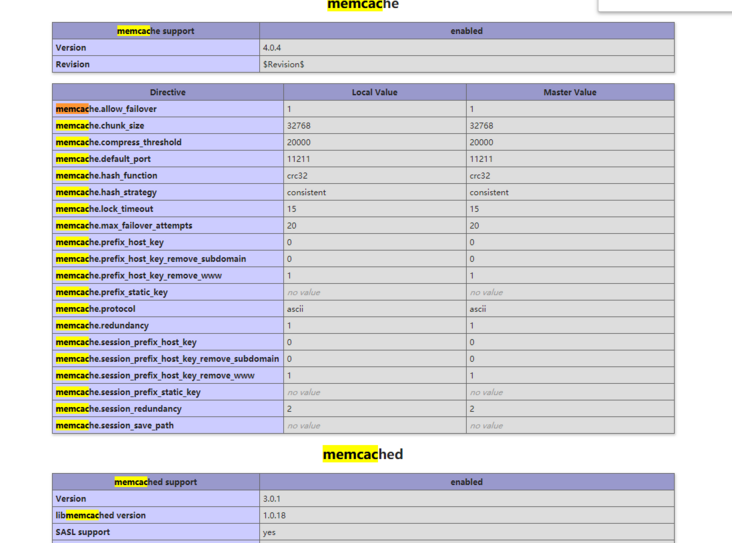Click memcache.prefix_host_key_remove_www directive

tap(139, 275)
